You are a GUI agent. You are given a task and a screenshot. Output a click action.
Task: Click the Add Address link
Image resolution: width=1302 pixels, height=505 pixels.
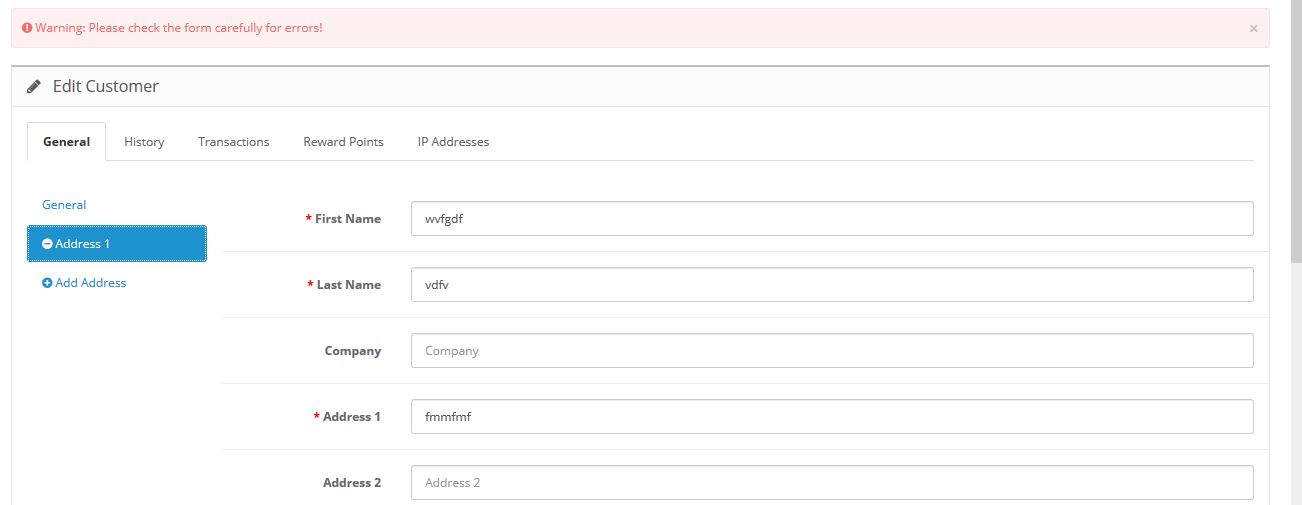coord(91,283)
